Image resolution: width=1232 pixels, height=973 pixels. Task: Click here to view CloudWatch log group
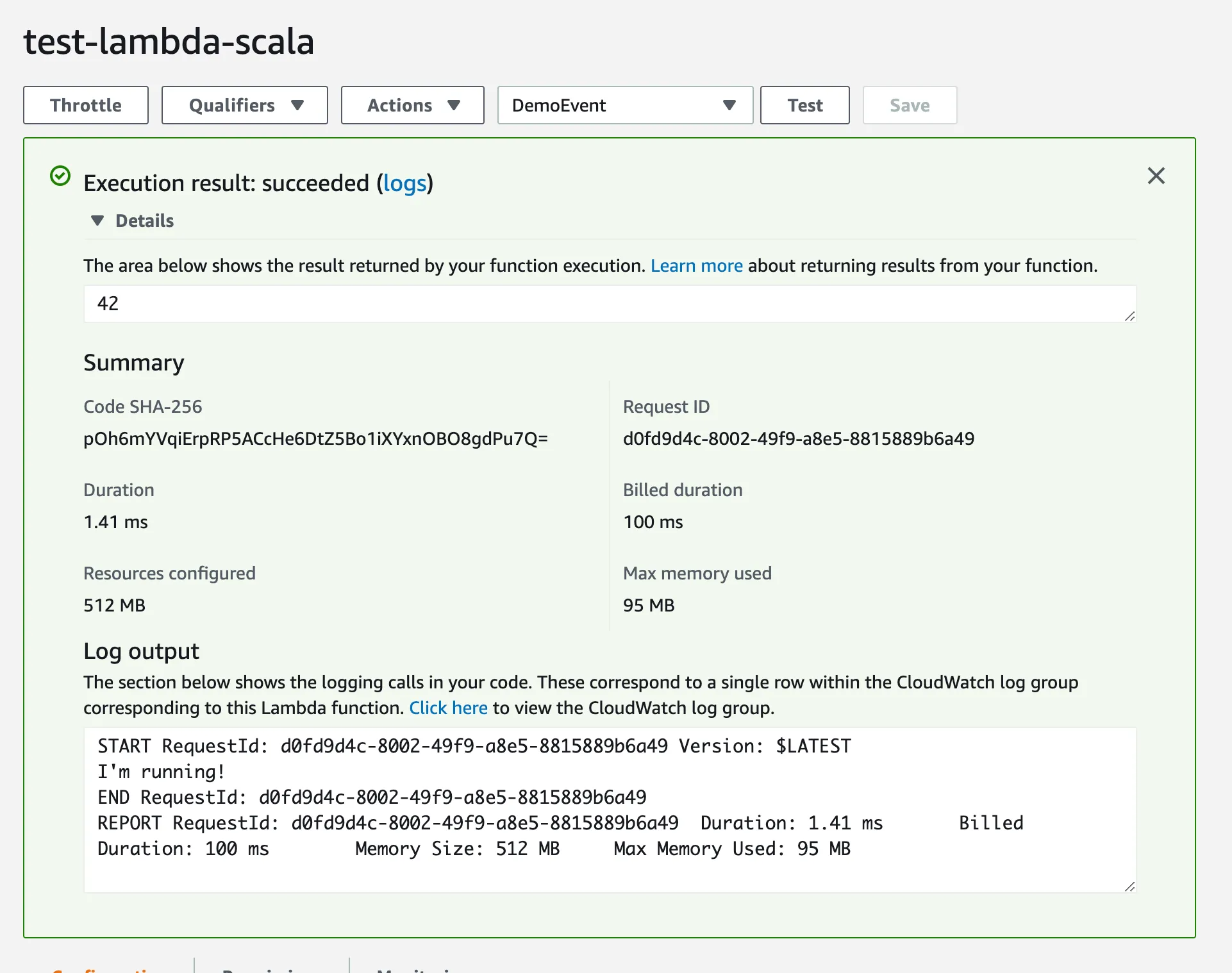point(448,708)
